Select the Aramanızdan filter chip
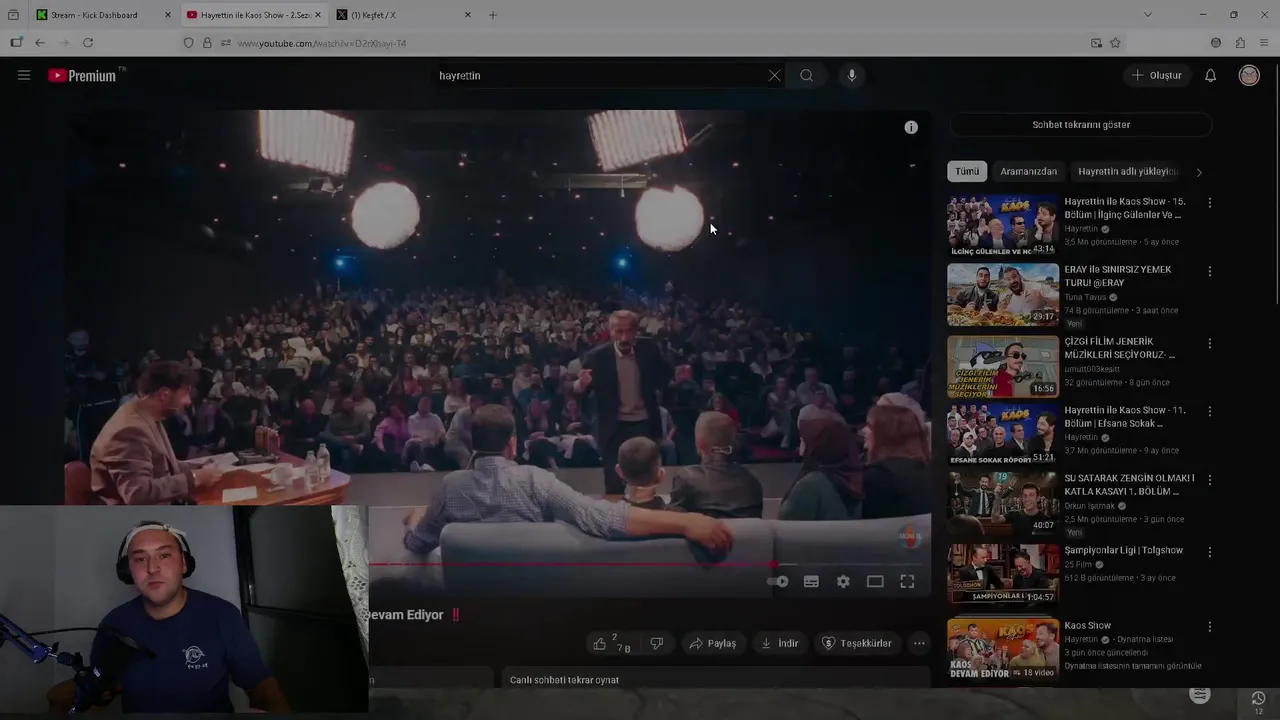The image size is (1280, 720). tap(1028, 171)
